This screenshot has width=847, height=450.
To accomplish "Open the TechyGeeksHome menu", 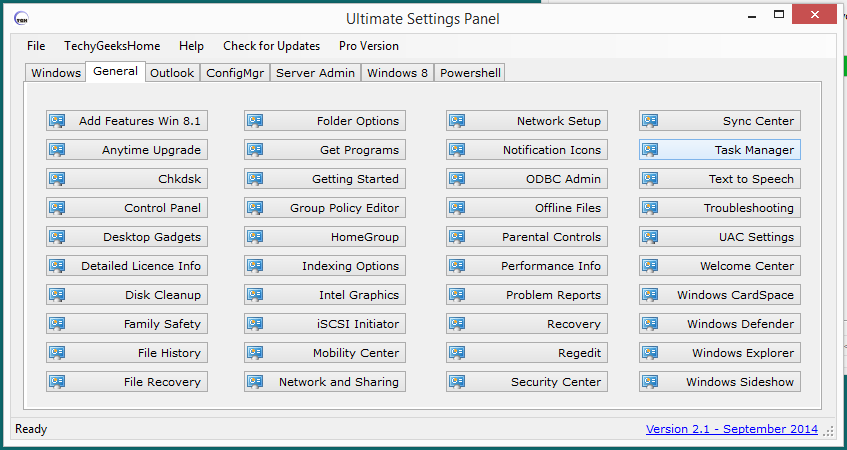I will [x=112, y=46].
